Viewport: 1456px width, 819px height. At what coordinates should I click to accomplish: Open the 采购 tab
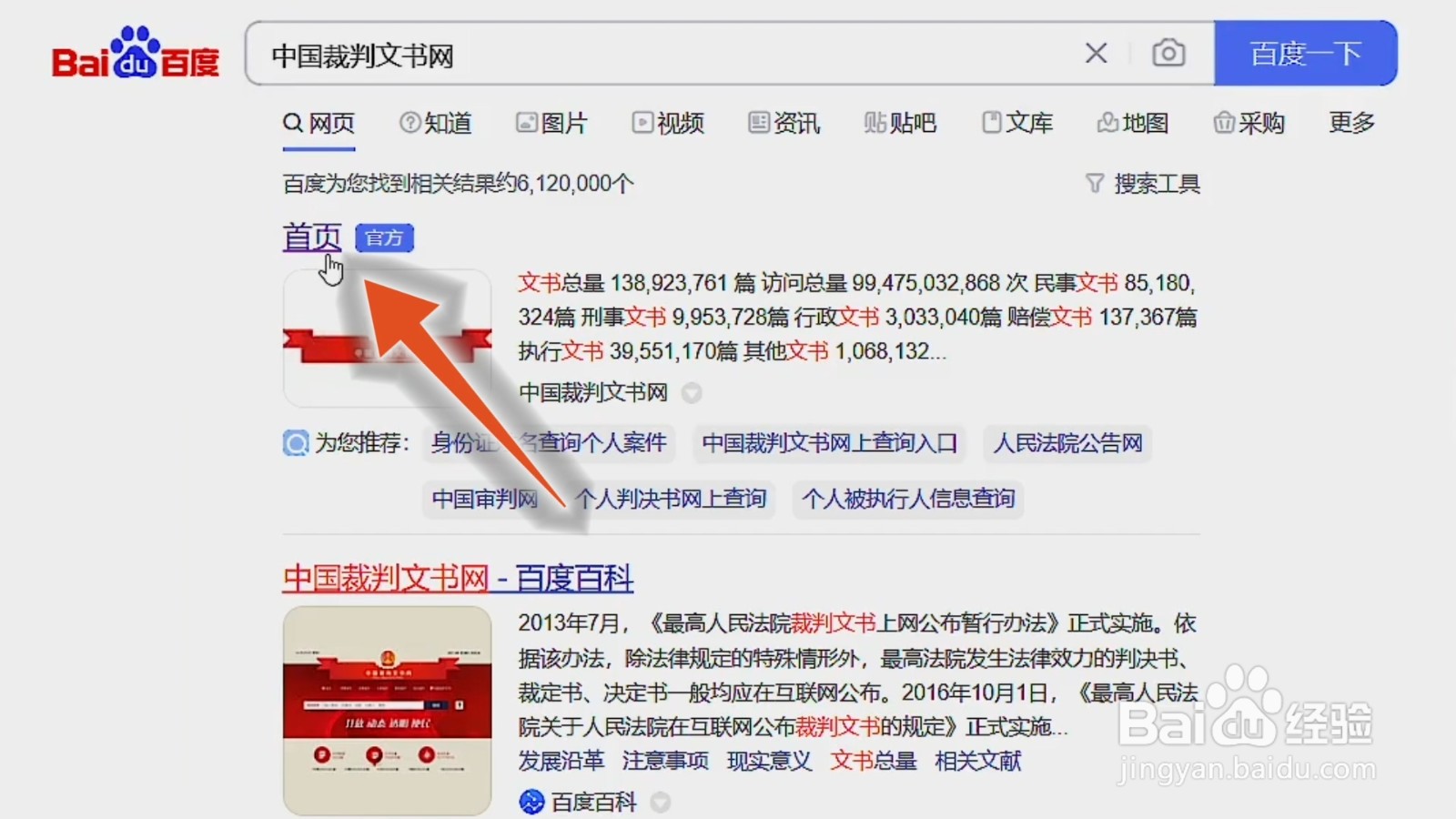tap(1249, 123)
